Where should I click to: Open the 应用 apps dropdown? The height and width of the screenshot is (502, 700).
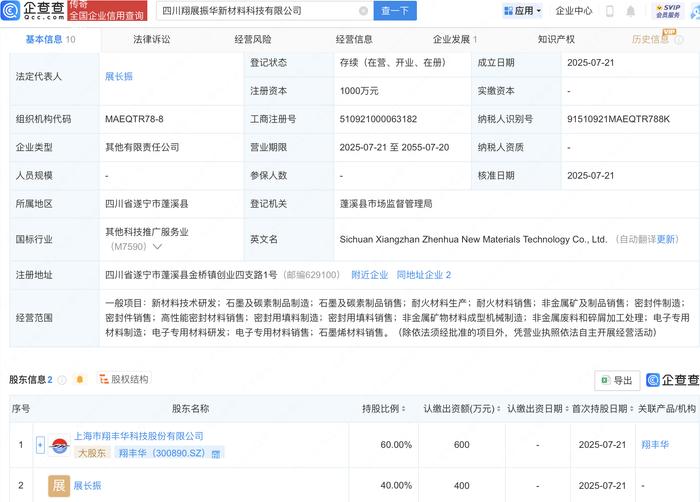[x=522, y=11]
